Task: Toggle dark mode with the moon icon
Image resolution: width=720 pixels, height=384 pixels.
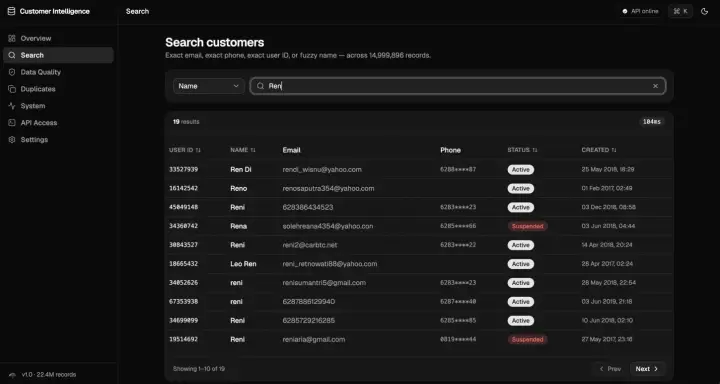Action: (x=704, y=11)
